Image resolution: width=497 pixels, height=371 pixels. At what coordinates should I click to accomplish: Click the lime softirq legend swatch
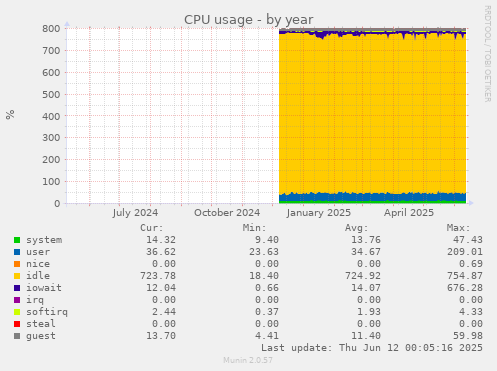[17, 312]
